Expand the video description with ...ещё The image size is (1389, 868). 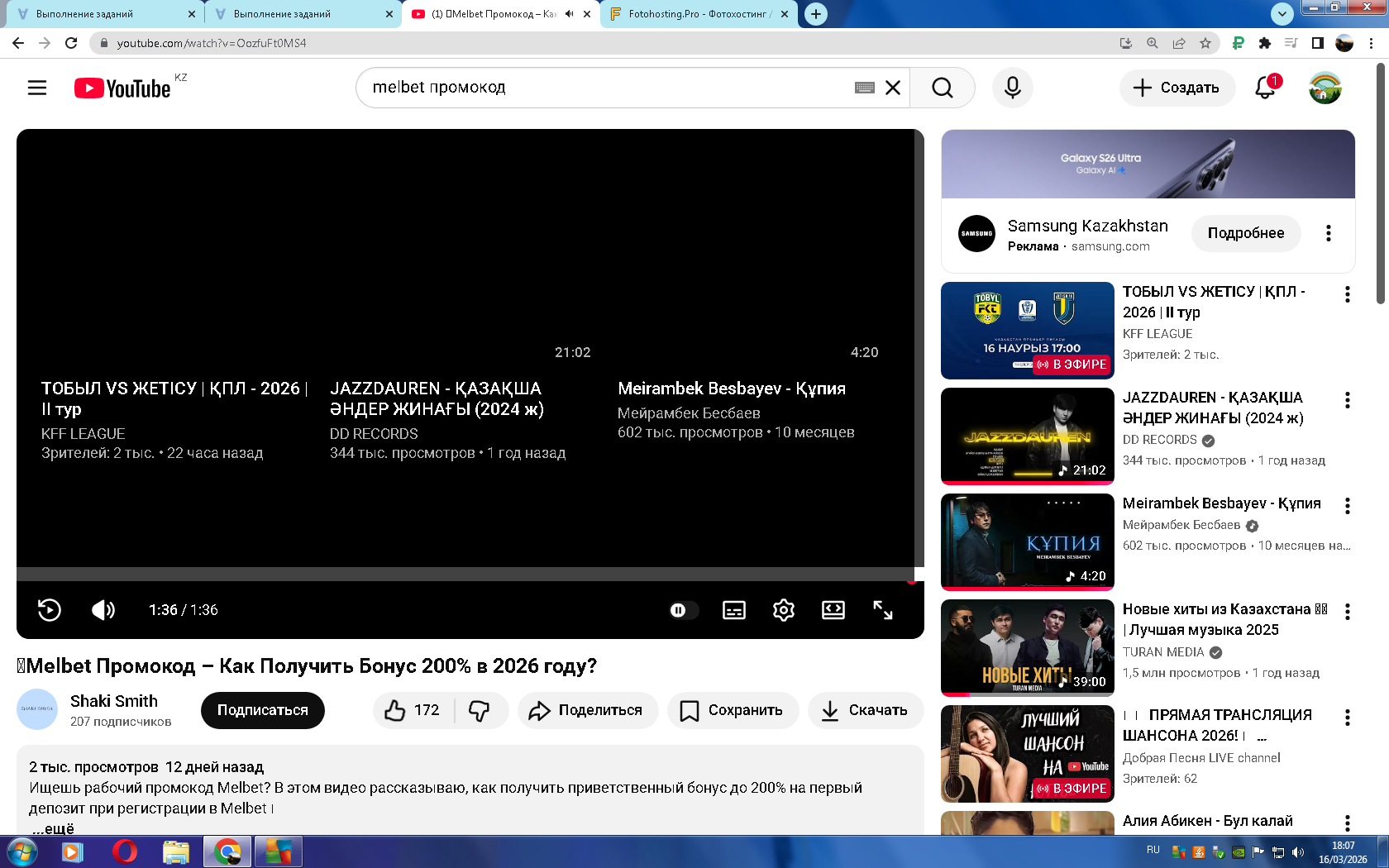pos(53,828)
